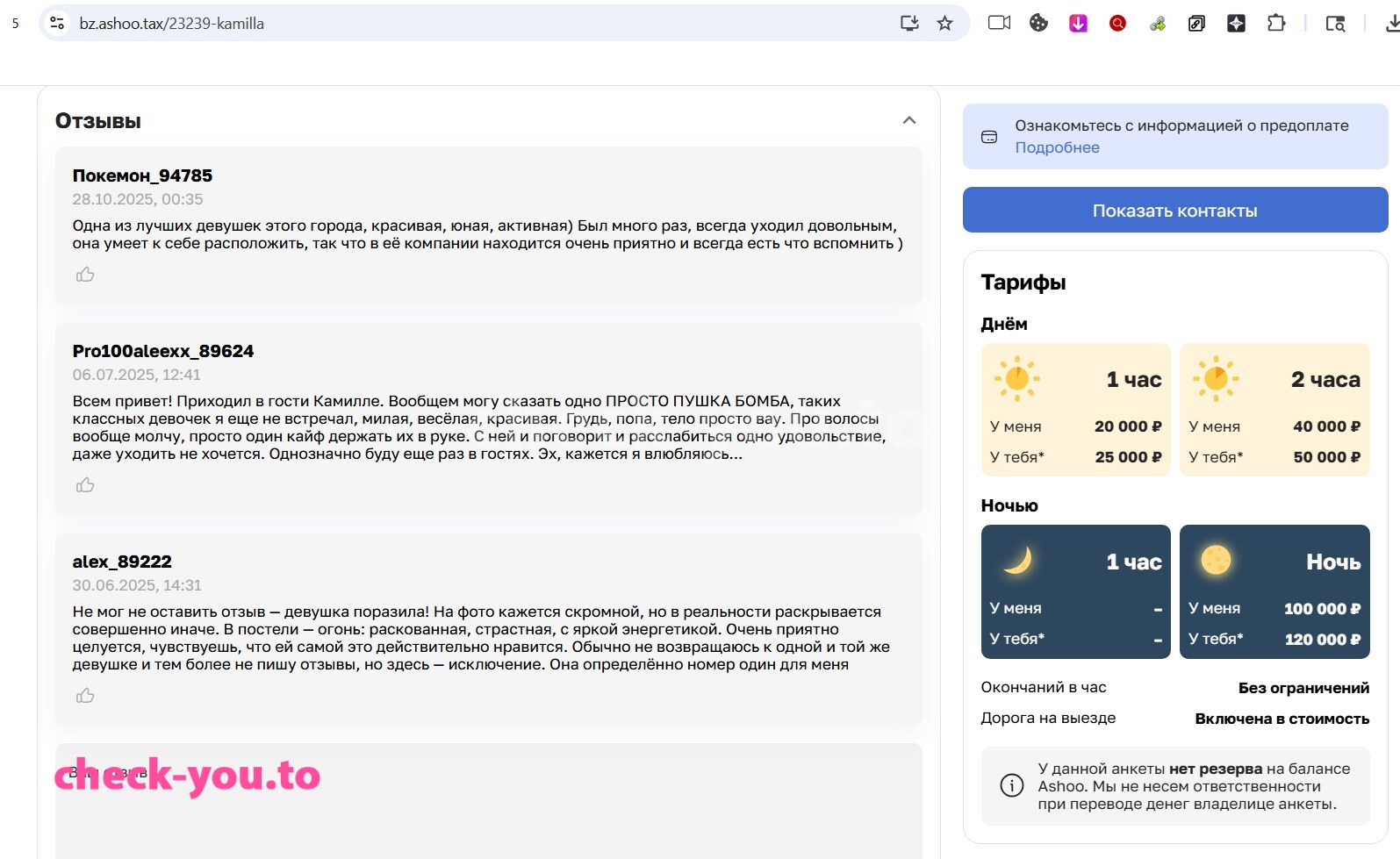Viewport: 1400px width, 859px height.
Task: Select the daytime 1 час tariff card
Action: click(x=1076, y=410)
